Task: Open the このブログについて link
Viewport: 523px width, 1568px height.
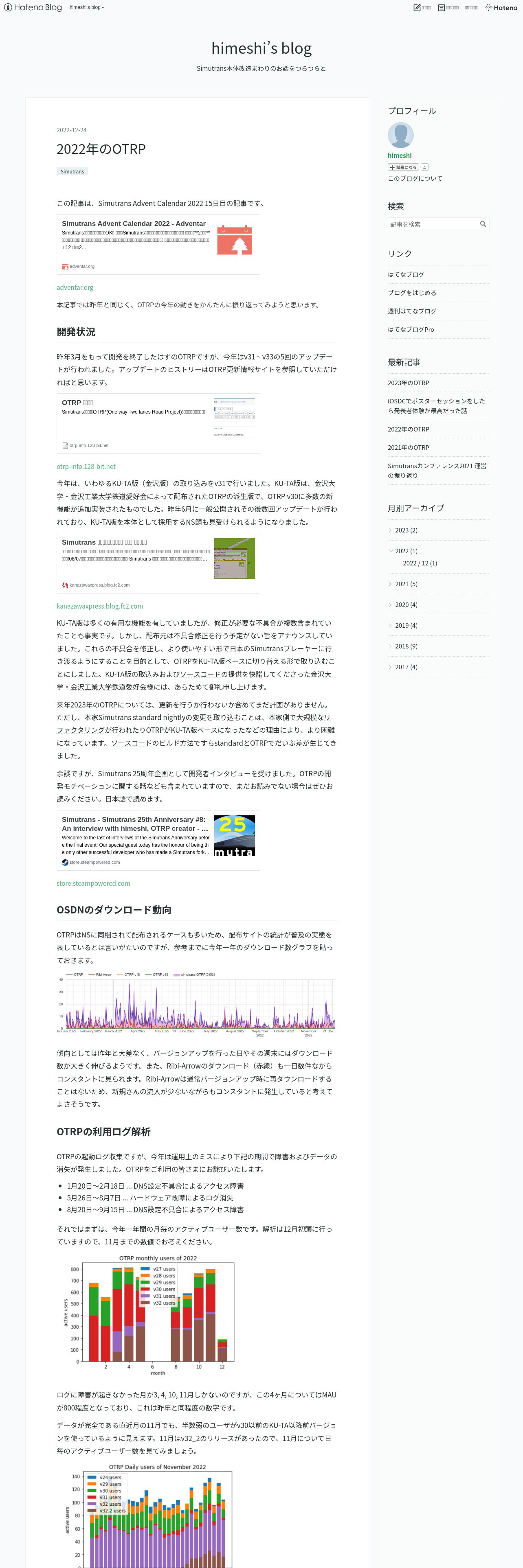Action: point(415,179)
